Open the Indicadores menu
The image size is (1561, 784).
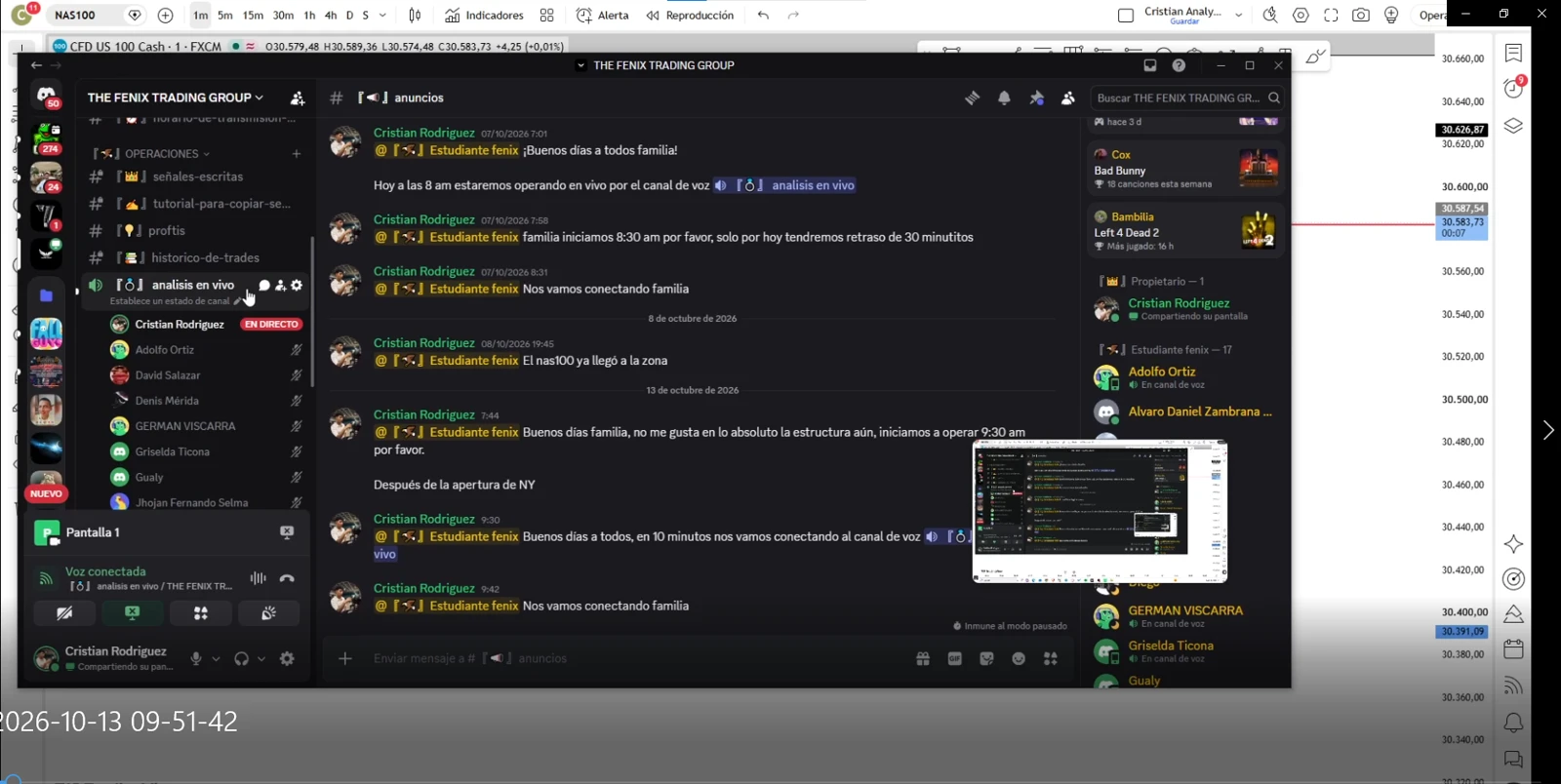tap(485, 15)
